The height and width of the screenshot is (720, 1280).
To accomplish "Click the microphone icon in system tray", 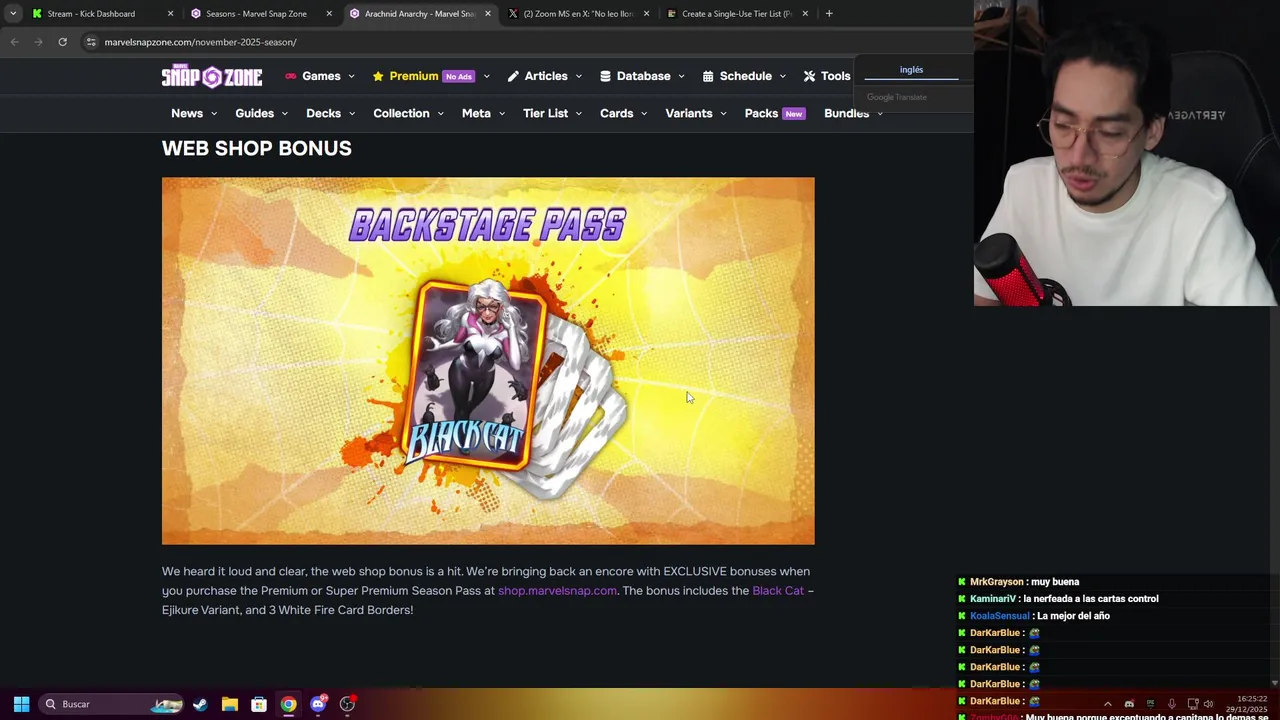I will 1171,704.
